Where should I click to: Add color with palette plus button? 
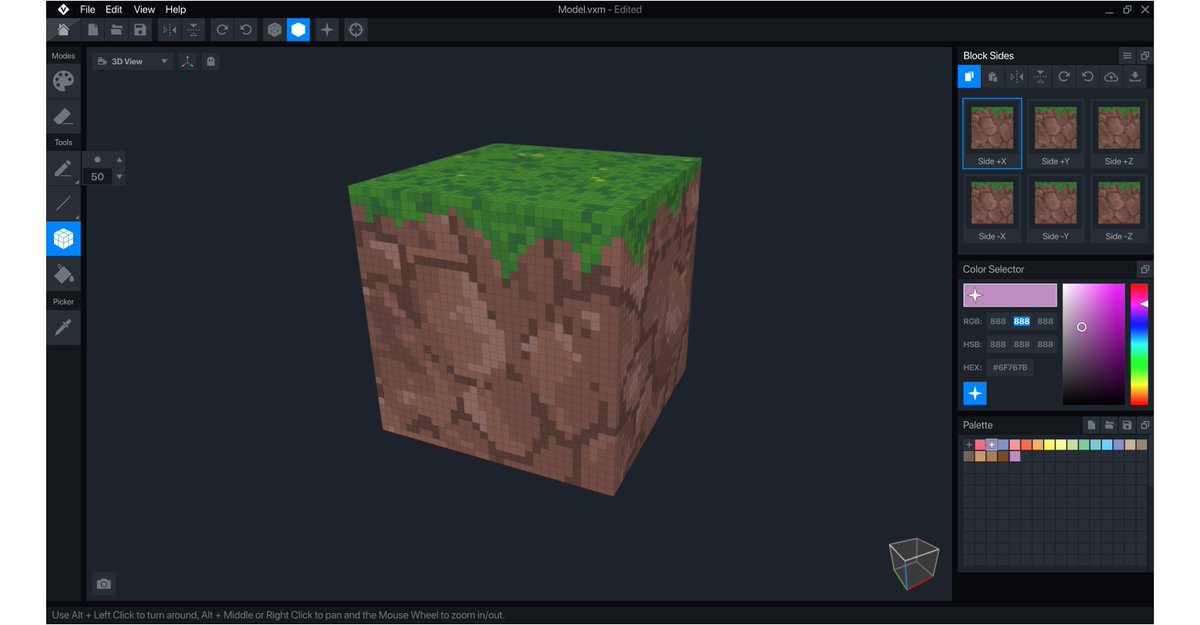968,444
